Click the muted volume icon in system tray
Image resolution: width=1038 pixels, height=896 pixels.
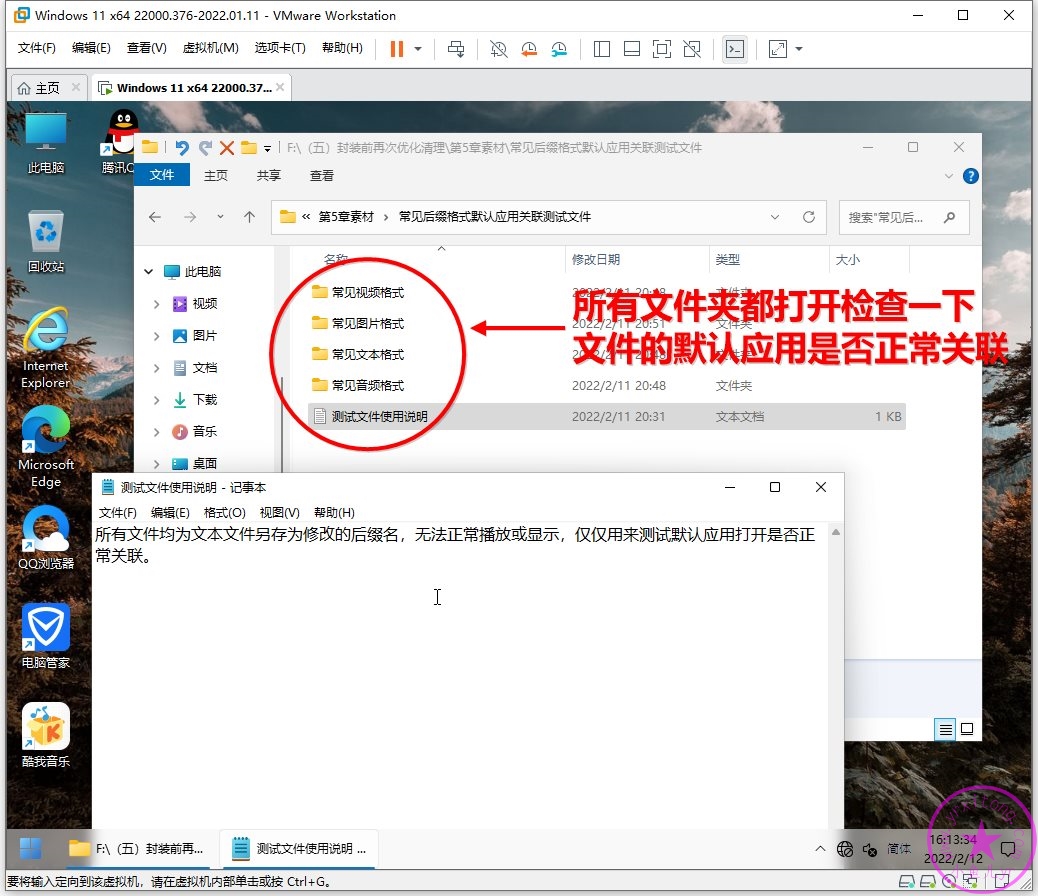[x=870, y=849]
